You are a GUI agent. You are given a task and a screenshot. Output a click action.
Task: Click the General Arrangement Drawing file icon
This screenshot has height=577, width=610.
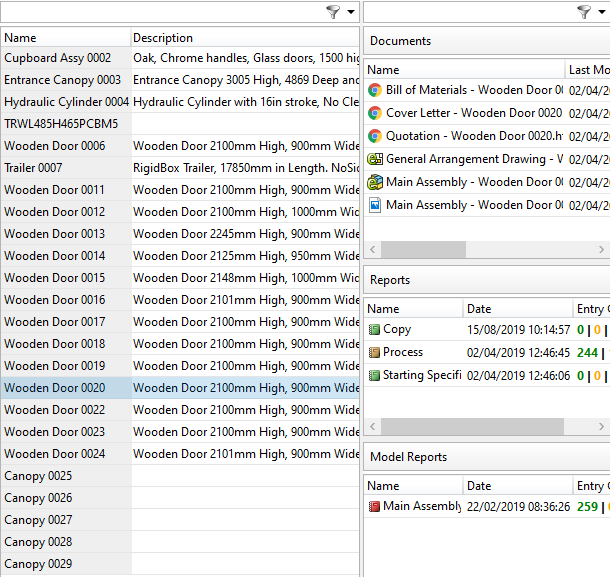375,160
